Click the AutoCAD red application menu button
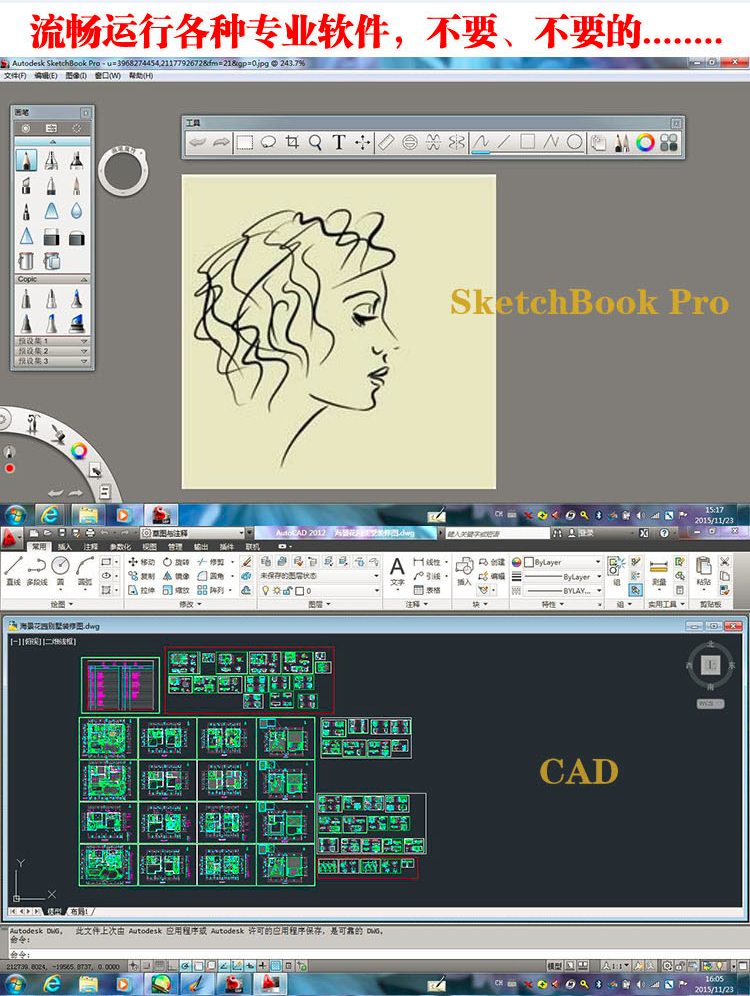This screenshot has height=996, width=750. click(x=11, y=537)
